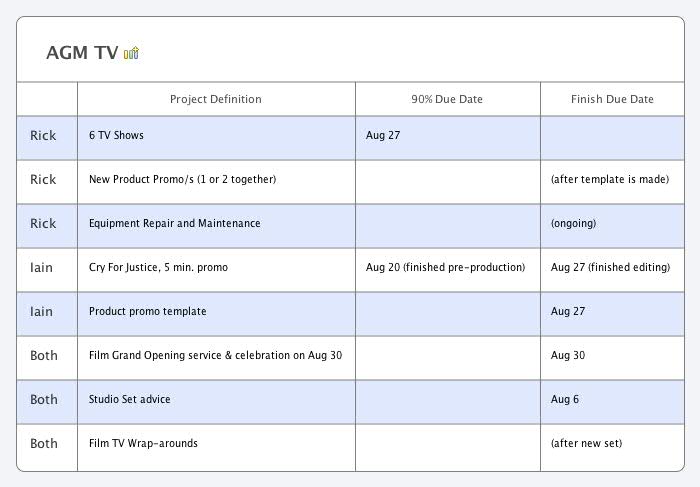
Task: Select the Project Definition column header
Action: [x=216, y=99]
